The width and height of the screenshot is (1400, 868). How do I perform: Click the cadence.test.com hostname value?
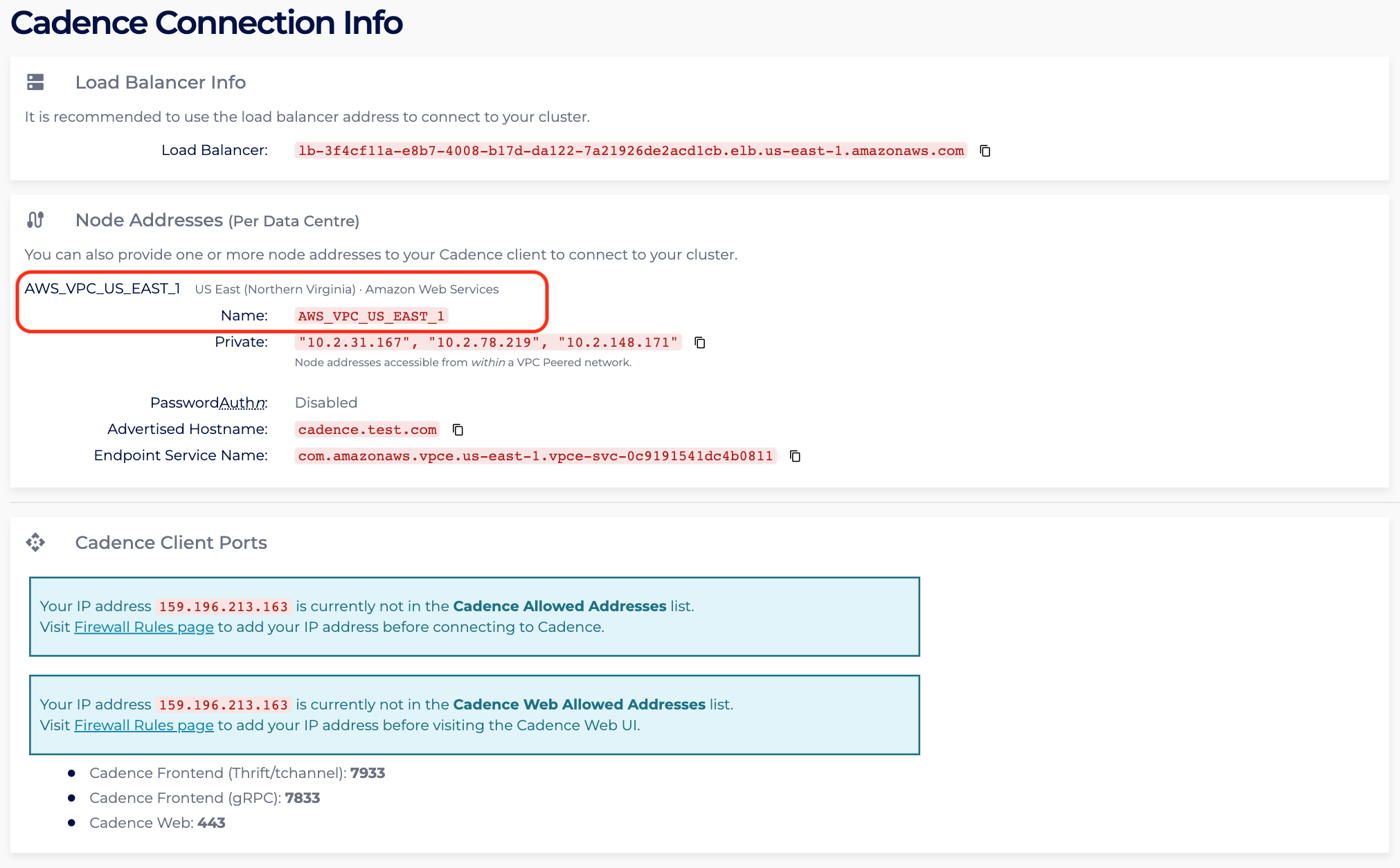coord(368,430)
